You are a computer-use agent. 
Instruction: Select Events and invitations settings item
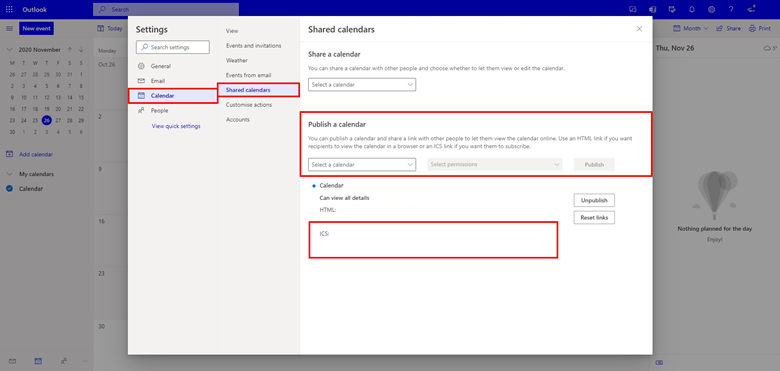[254, 46]
